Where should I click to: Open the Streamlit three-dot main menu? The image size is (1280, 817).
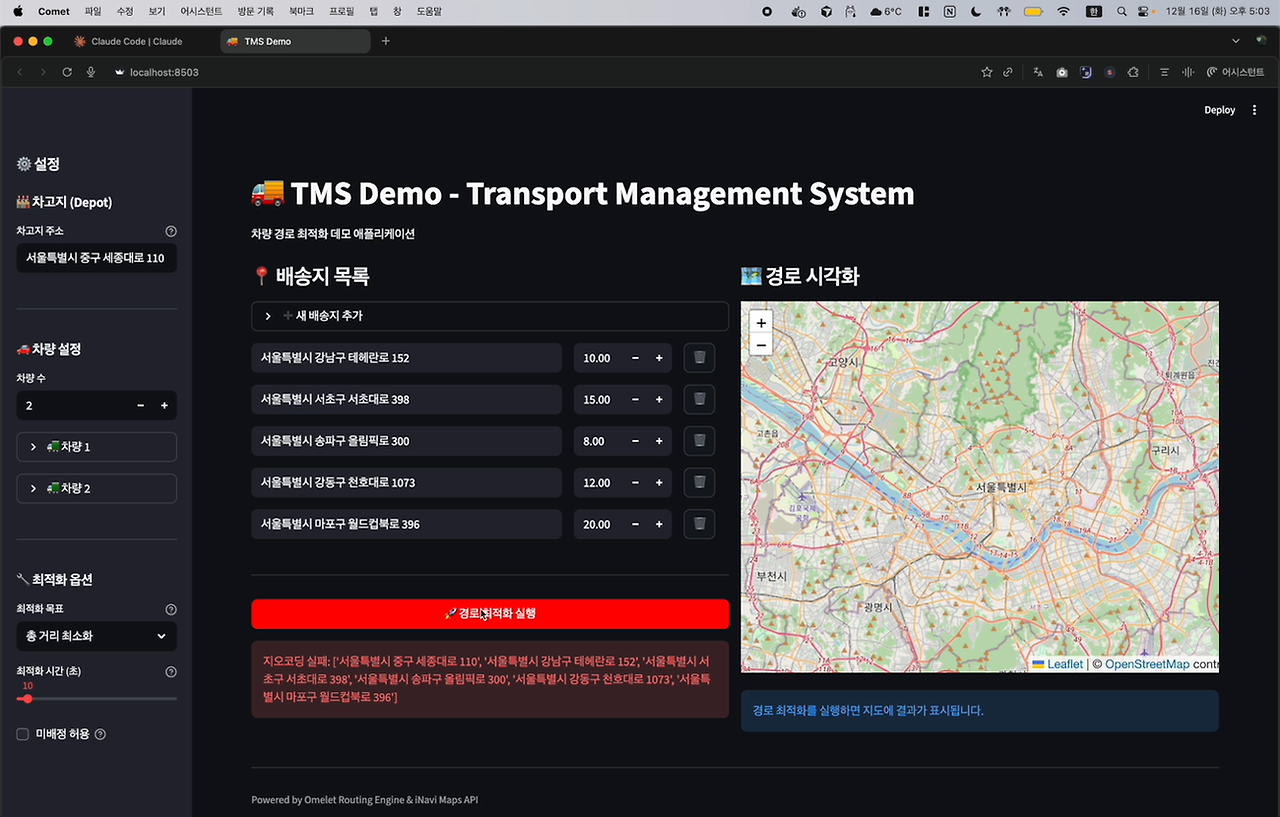click(x=1255, y=110)
